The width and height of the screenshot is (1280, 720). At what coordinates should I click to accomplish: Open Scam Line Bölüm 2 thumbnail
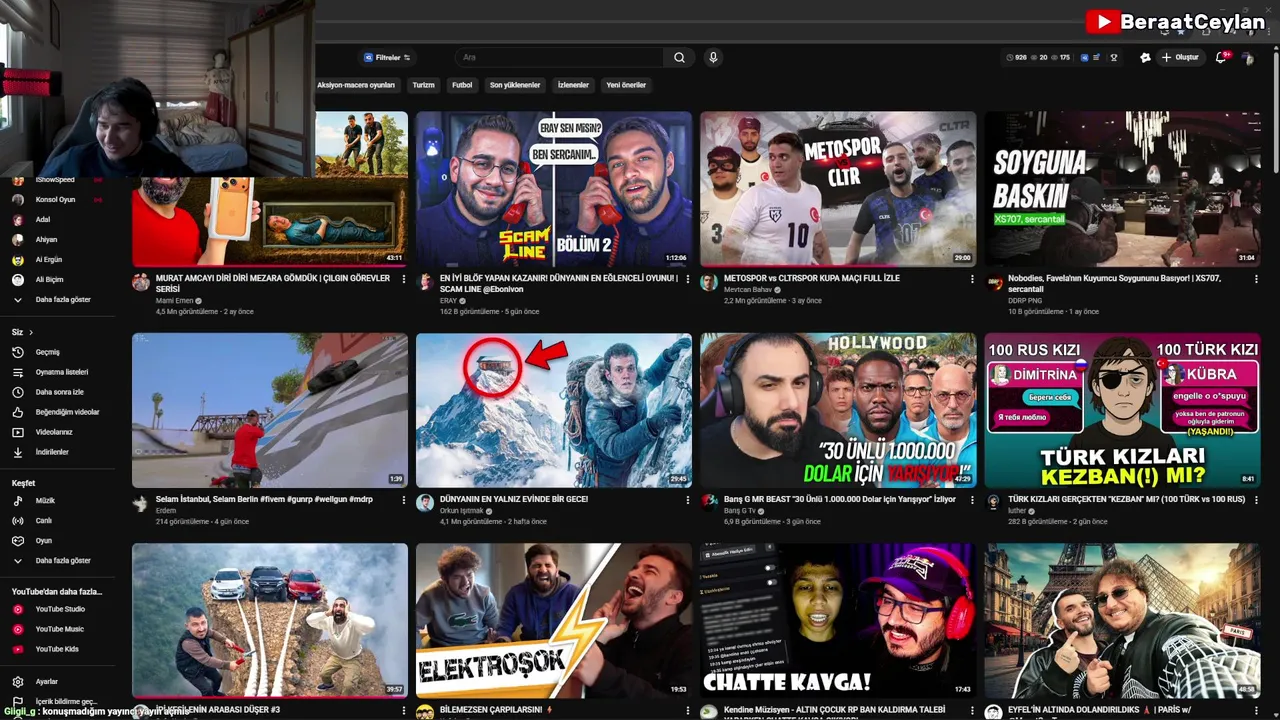coord(554,188)
